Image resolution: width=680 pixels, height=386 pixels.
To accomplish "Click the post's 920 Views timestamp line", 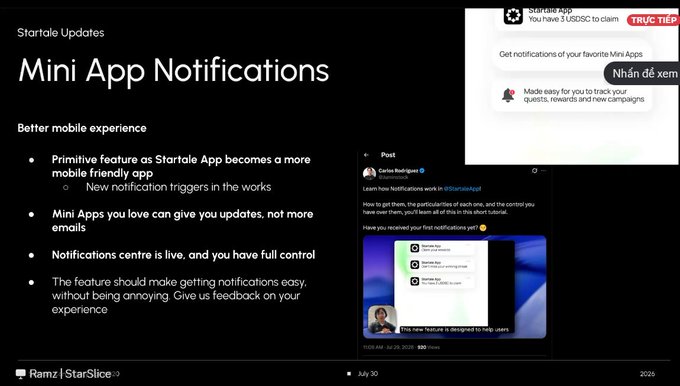I will pos(401,347).
